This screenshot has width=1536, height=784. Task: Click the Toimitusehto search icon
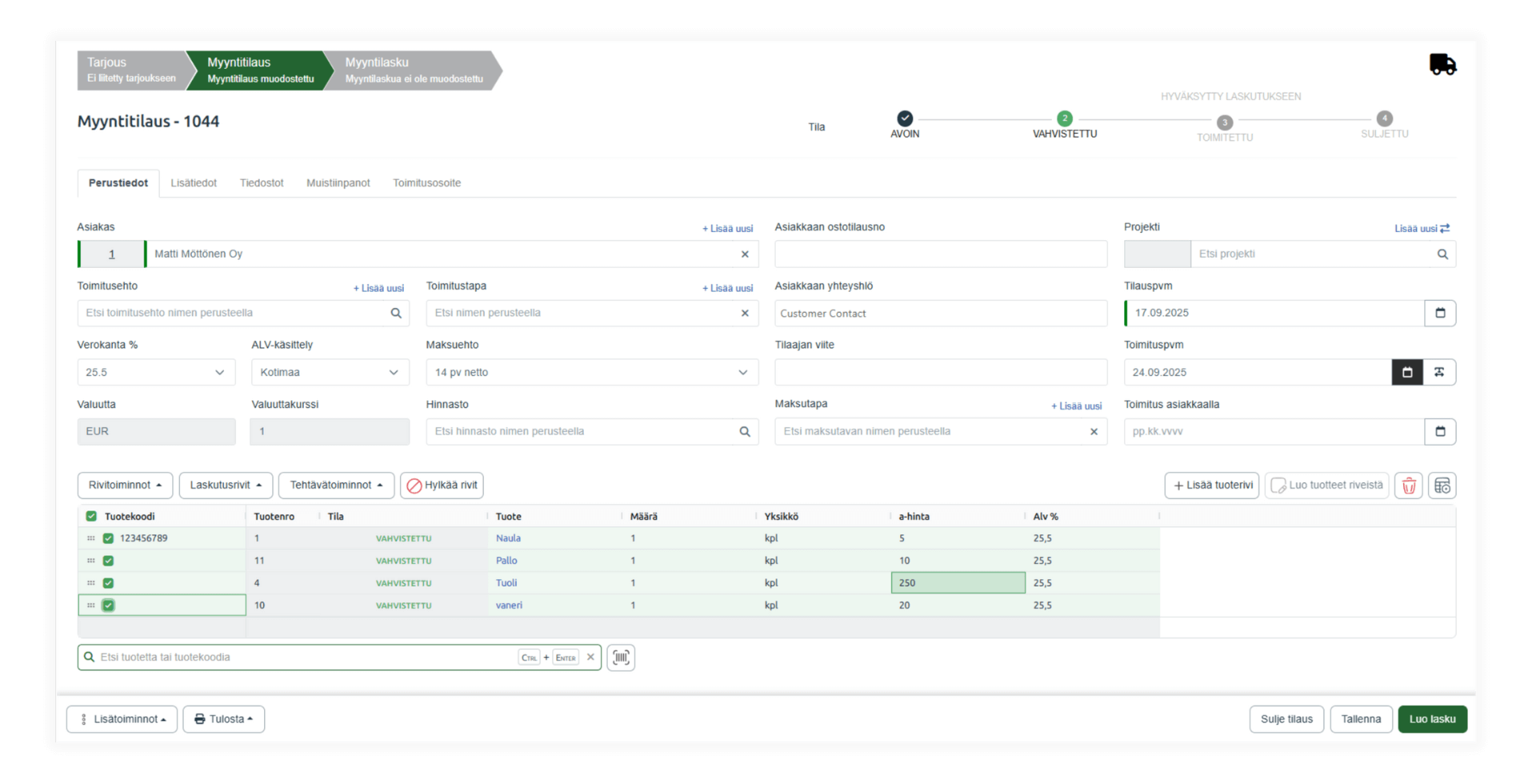[396, 313]
